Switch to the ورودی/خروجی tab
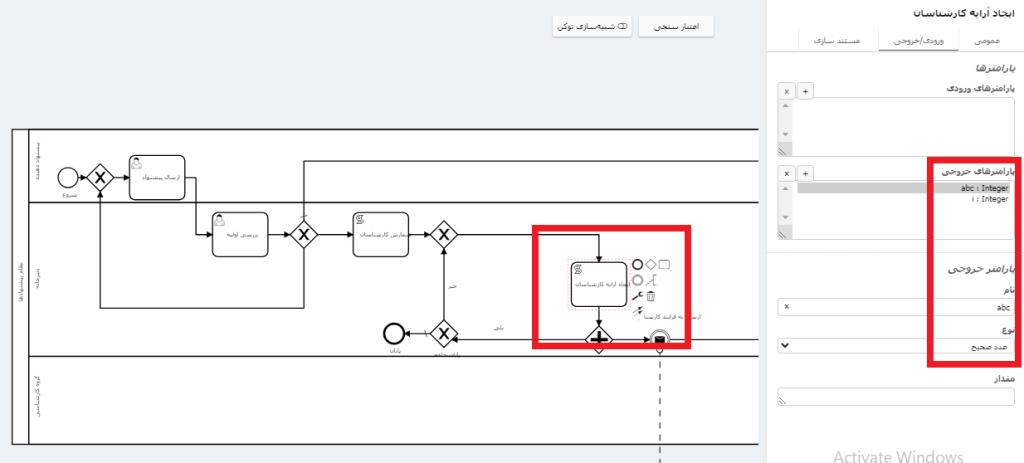1024x463 pixels. point(900,40)
